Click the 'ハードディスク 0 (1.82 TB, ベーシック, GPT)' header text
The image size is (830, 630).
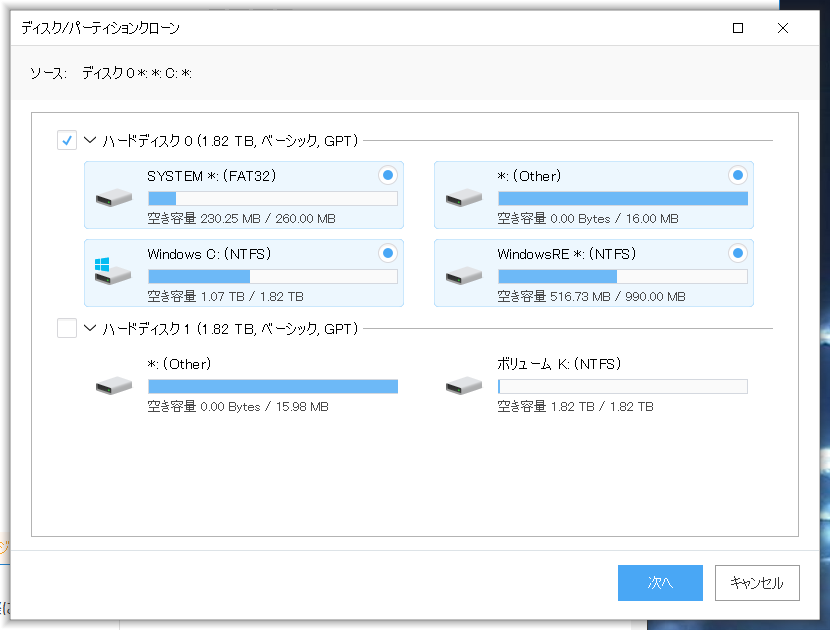click(x=230, y=141)
